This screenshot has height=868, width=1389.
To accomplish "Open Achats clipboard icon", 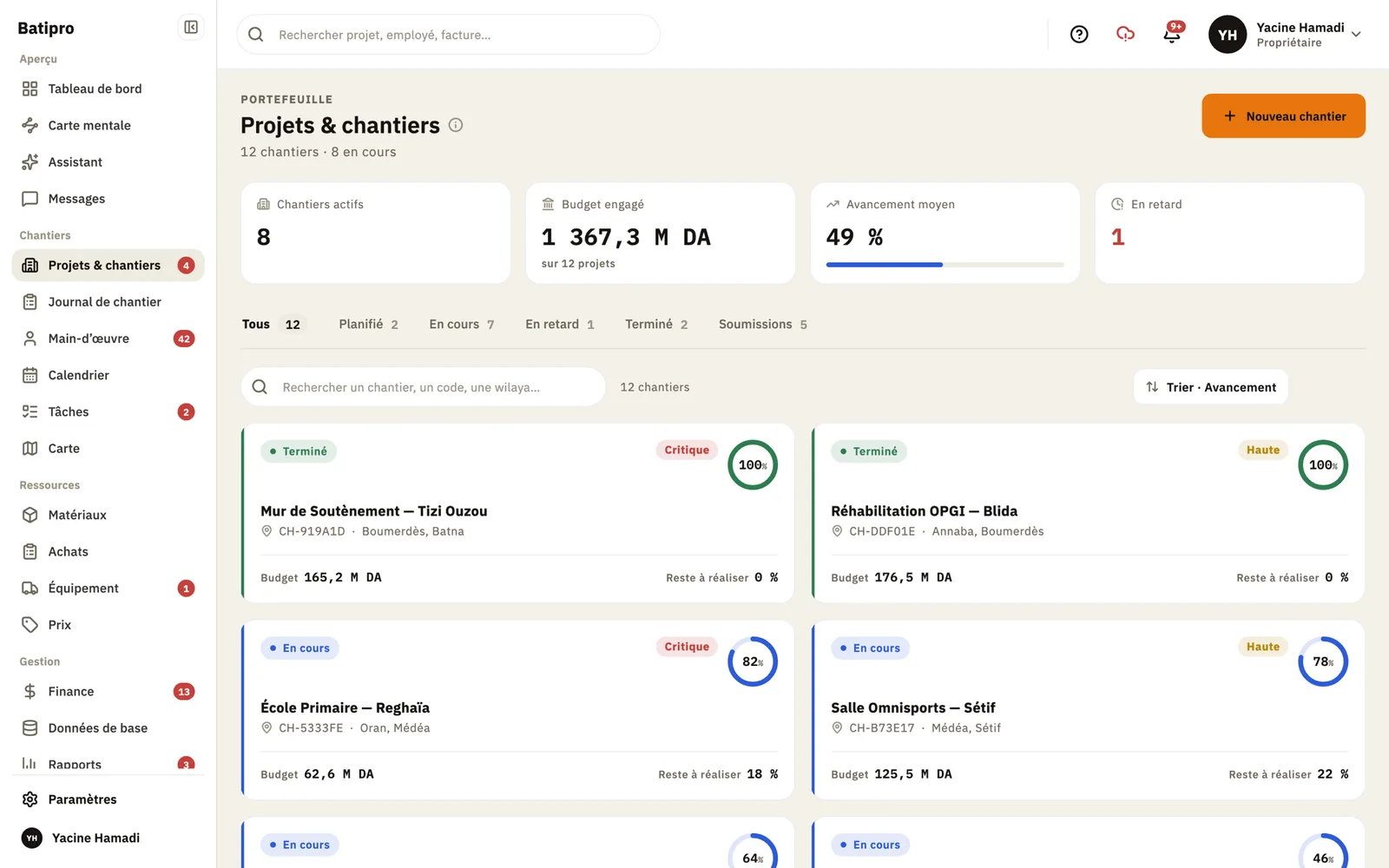I will click(30, 552).
